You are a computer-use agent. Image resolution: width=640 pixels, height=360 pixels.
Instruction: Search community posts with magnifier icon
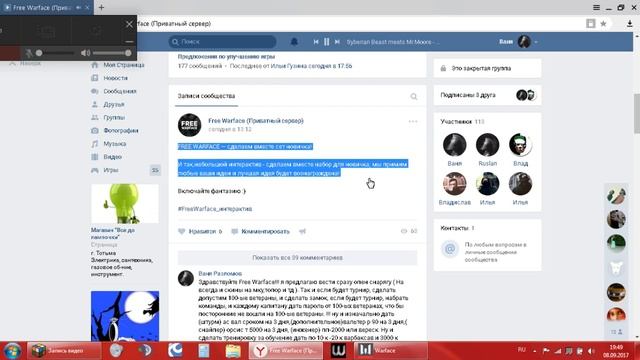pyautogui.click(x=413, y=96)
